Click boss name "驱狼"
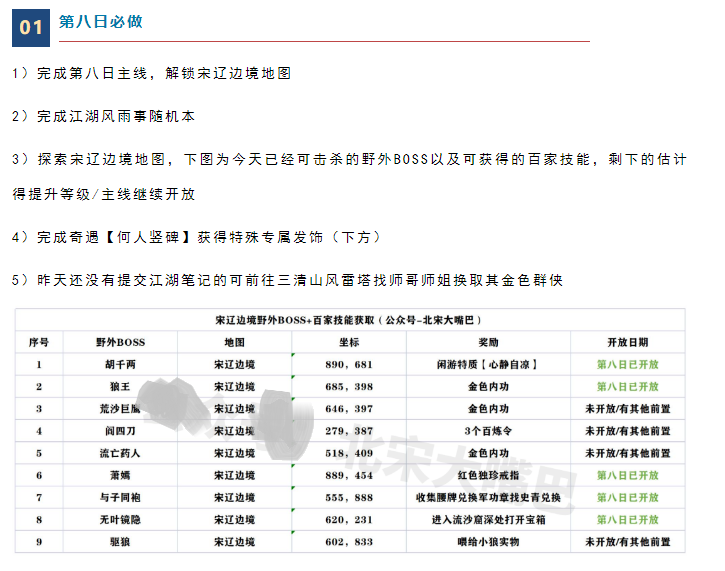Viewport: 725px width, 571px height. [120, 542]
